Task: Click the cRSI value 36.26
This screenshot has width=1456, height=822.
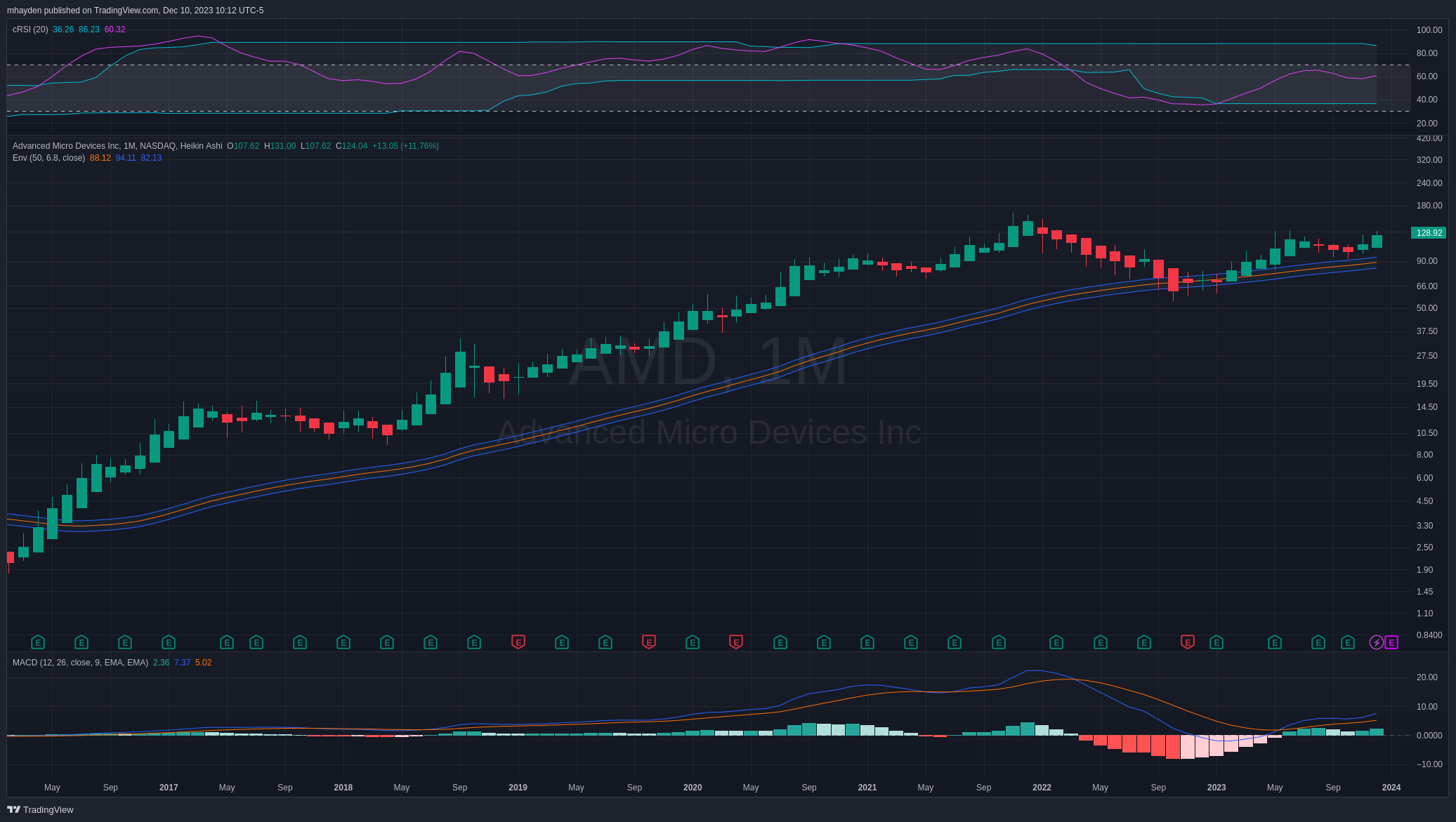Action: click(63, 29)
